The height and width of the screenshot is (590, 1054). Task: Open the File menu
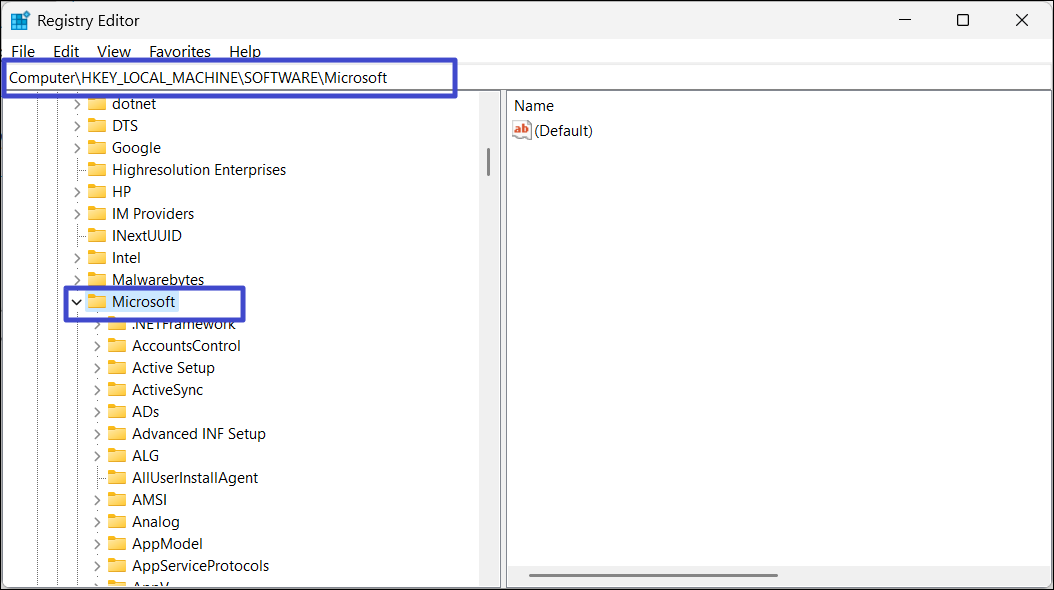pos(23,51)
